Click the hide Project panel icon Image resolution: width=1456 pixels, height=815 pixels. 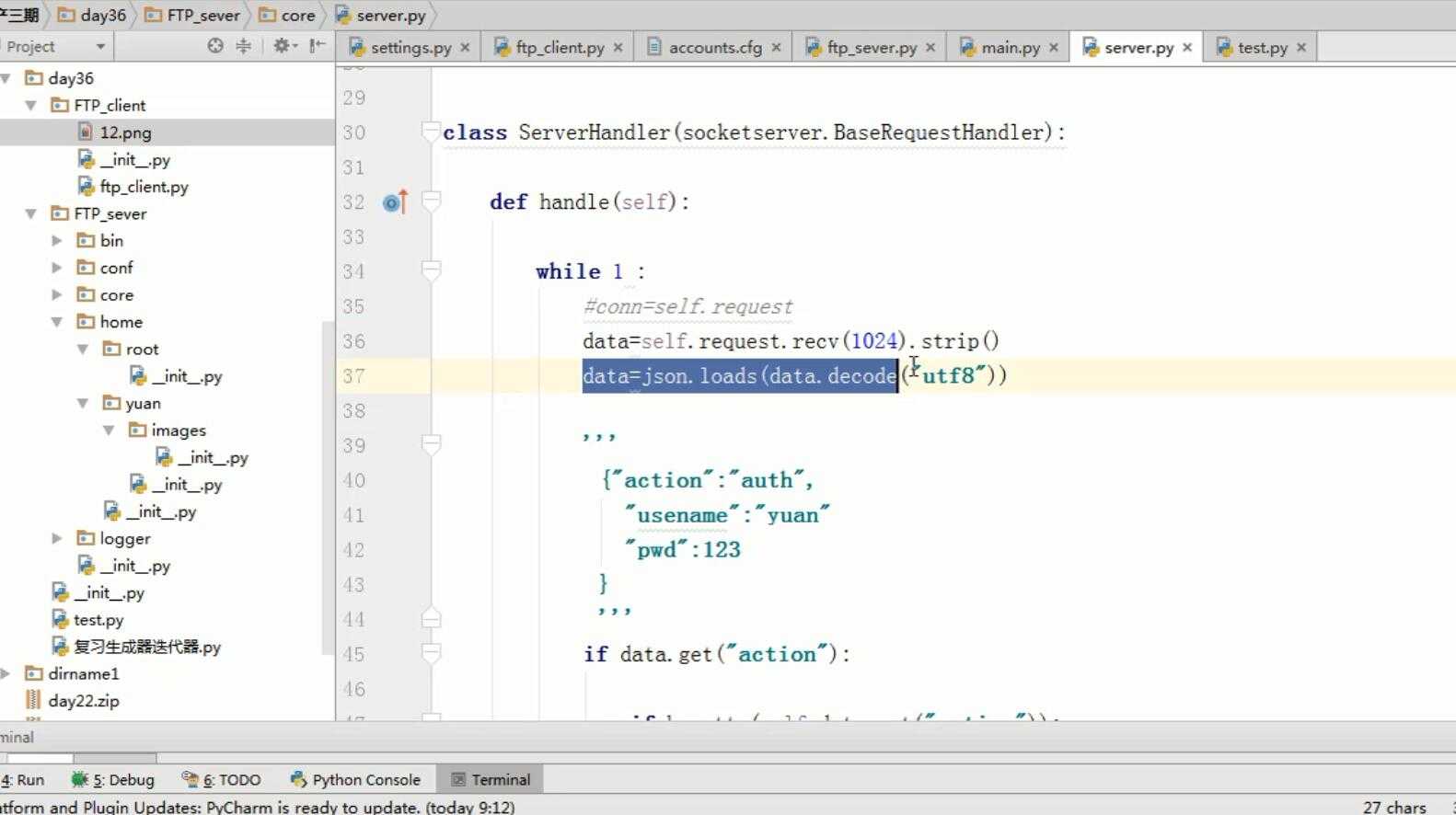[317, 46]
